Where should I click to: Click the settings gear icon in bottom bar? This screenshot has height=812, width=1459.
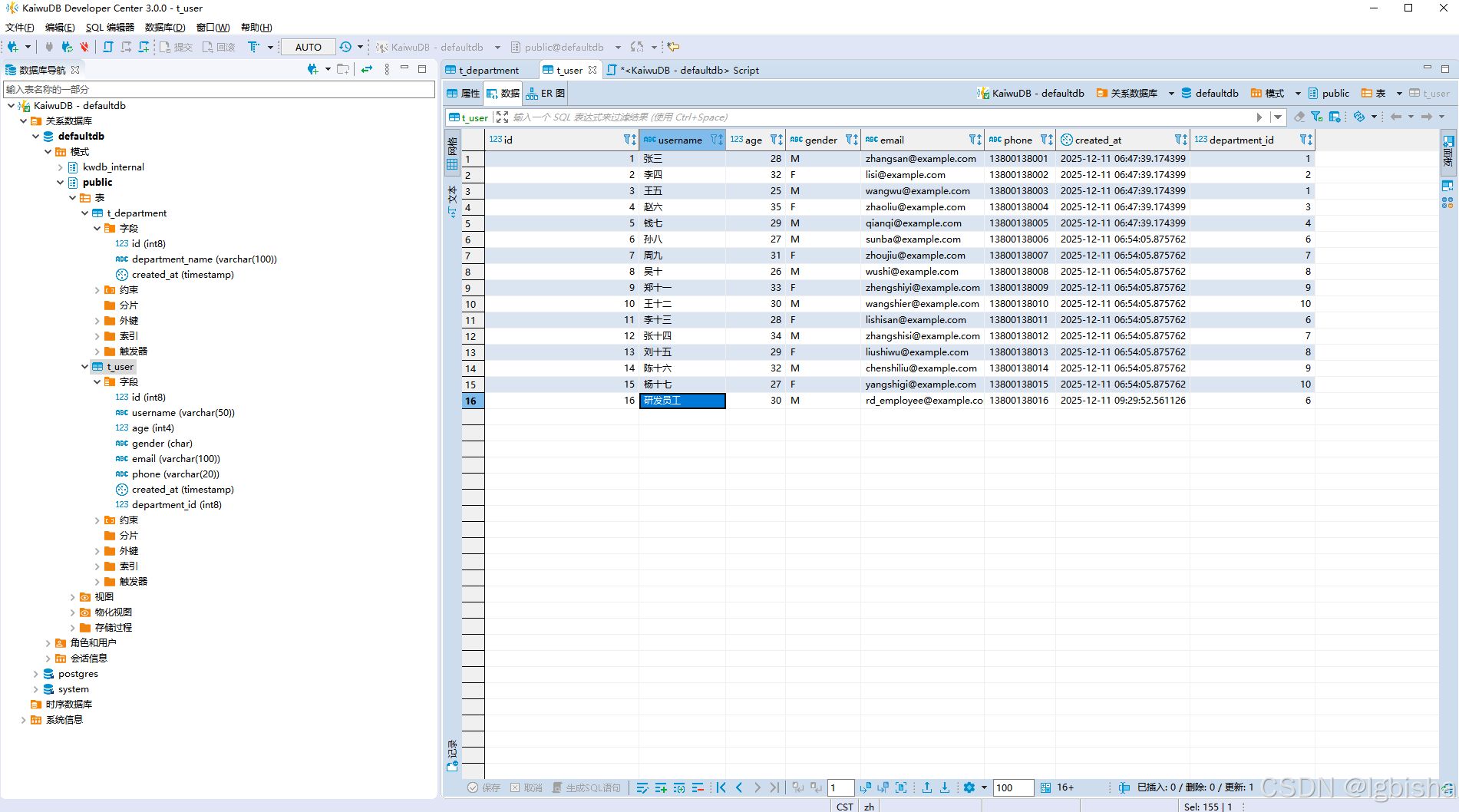coord(969,787)
